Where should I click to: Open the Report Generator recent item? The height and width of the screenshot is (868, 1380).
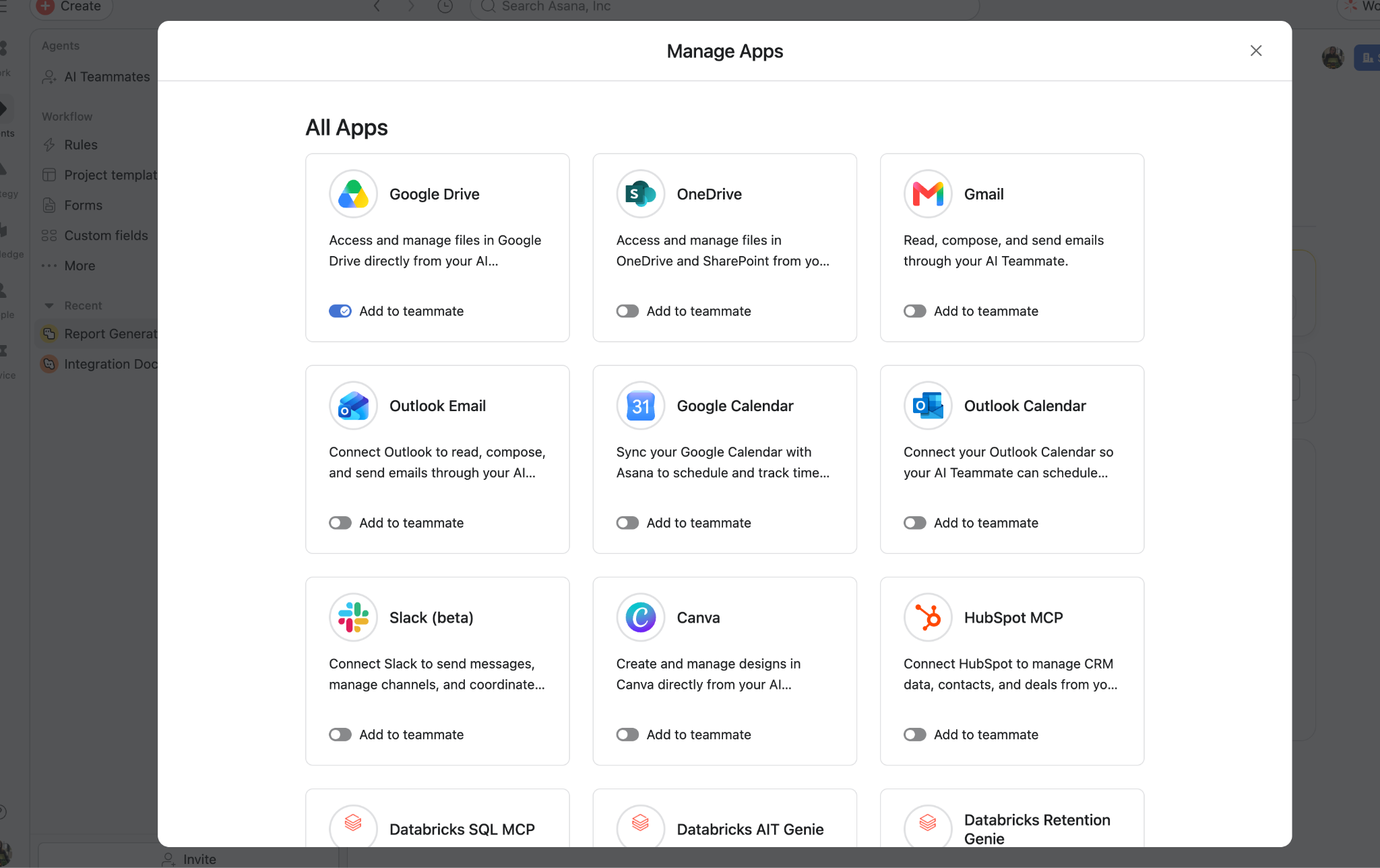97,334
